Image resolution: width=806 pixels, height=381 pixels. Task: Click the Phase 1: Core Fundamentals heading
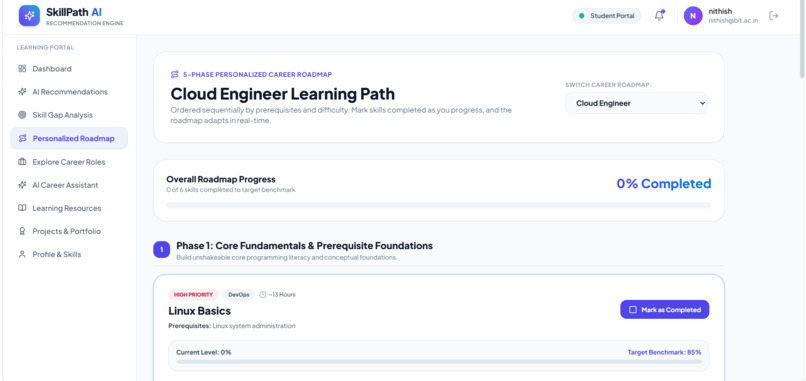[304, 246]
